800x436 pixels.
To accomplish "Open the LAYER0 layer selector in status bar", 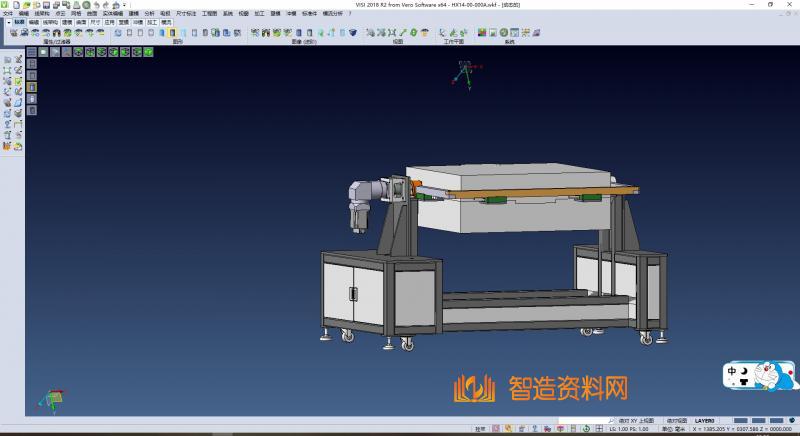I will coord(706,421).
